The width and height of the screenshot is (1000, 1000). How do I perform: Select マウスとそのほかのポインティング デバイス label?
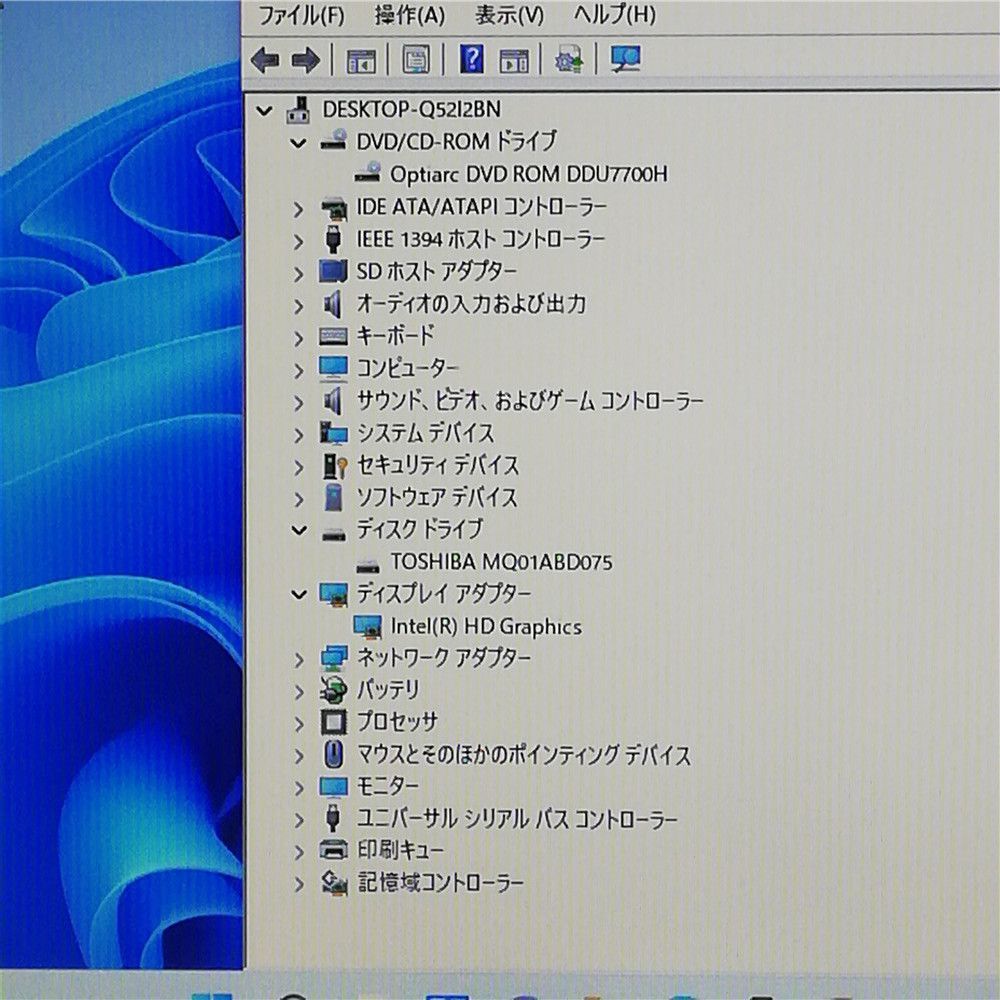tap(524, 754)
